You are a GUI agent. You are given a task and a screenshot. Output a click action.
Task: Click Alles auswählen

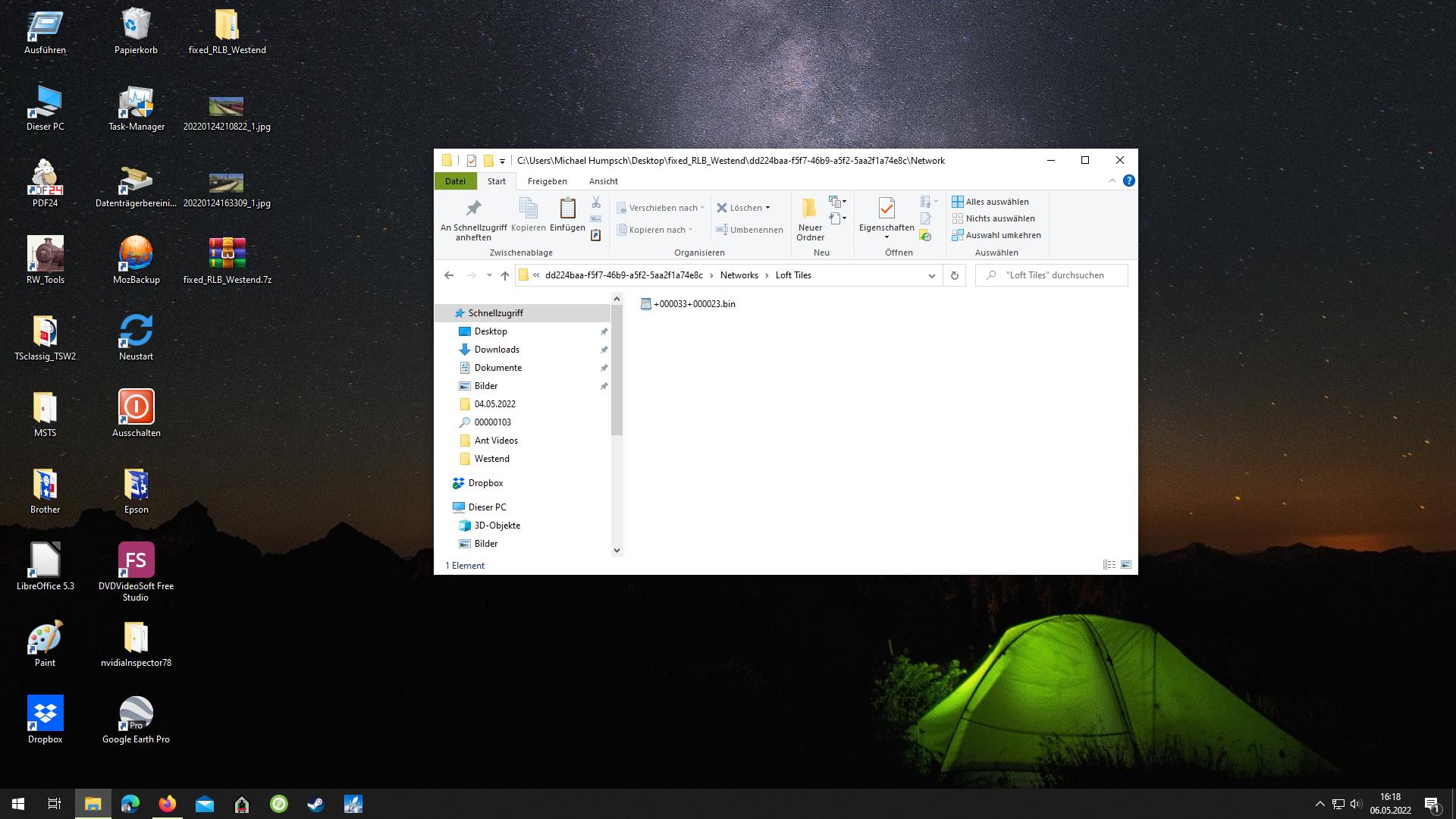[x=996, y=202]
